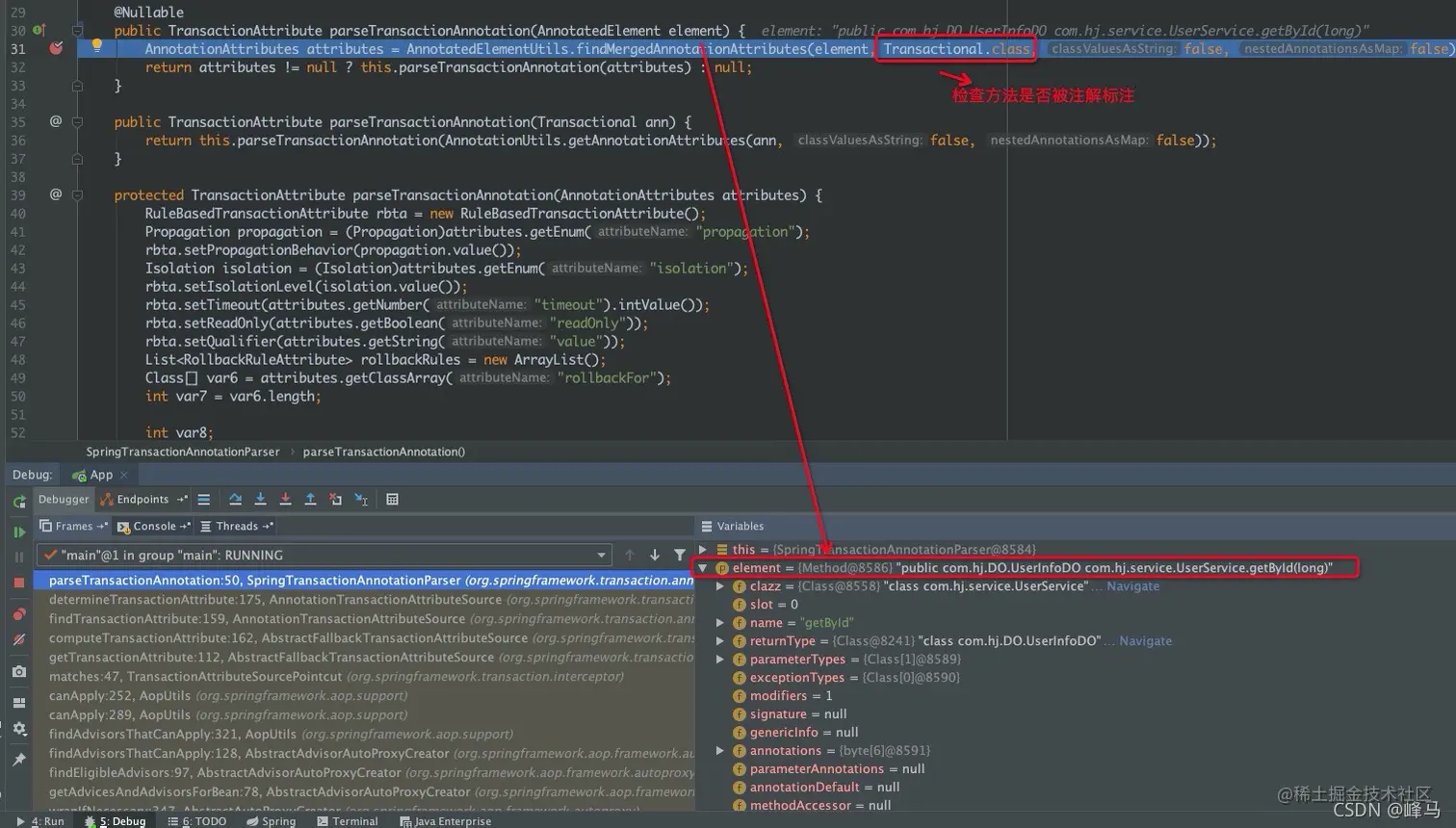Click the override gutter marker at line 30
1456x828 pixels.
pos(39,30)
